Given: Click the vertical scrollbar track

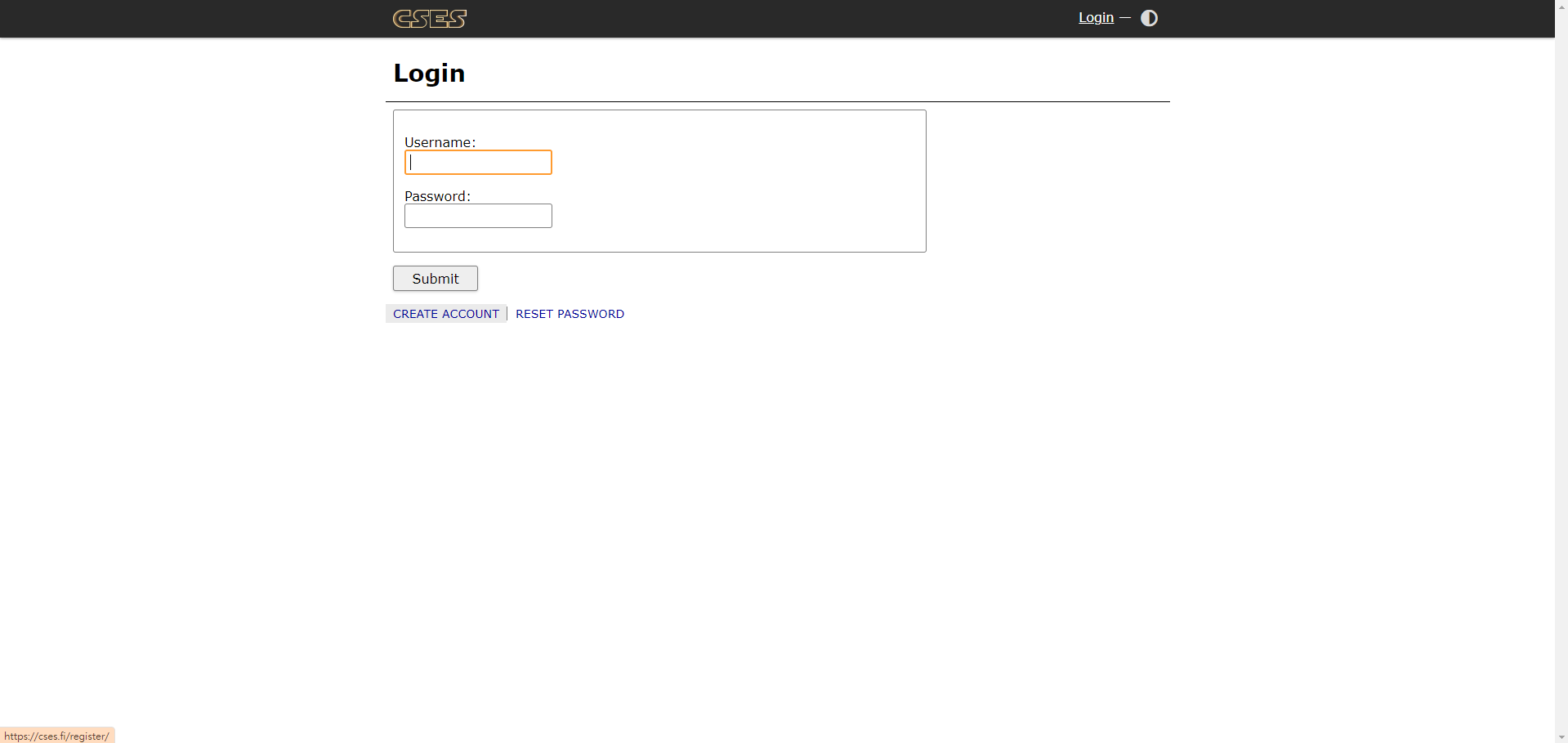Looking at the screenshot, I should (x=1561, y=368).
